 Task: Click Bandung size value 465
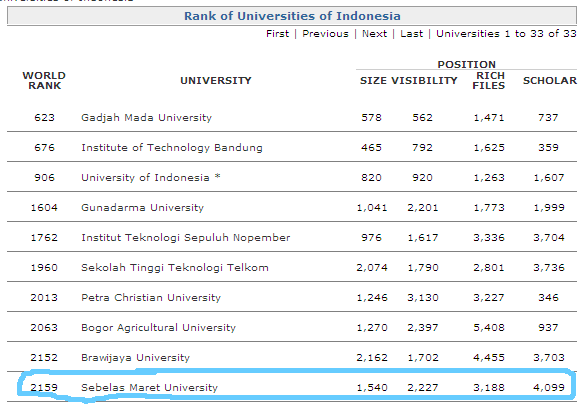pyautogui.click(x=371, y=148)
